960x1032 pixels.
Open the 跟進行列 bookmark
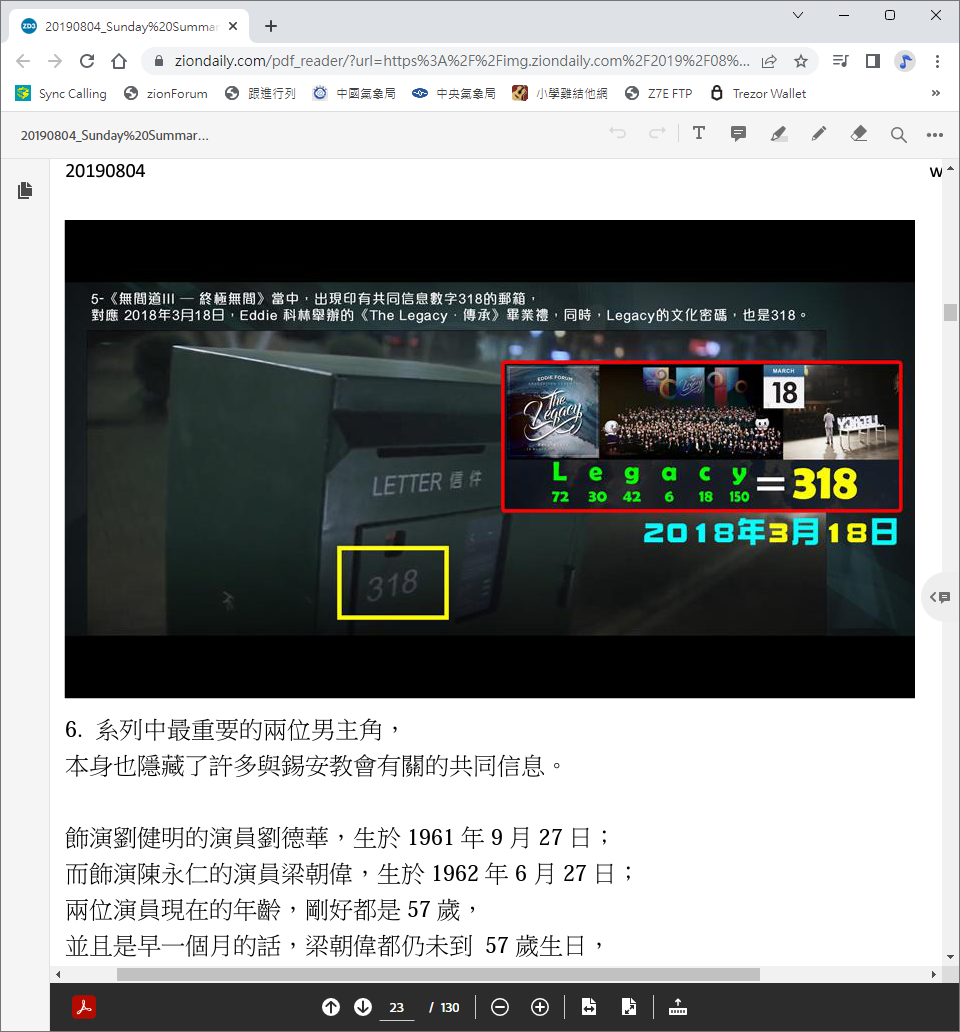click(260, 93)
